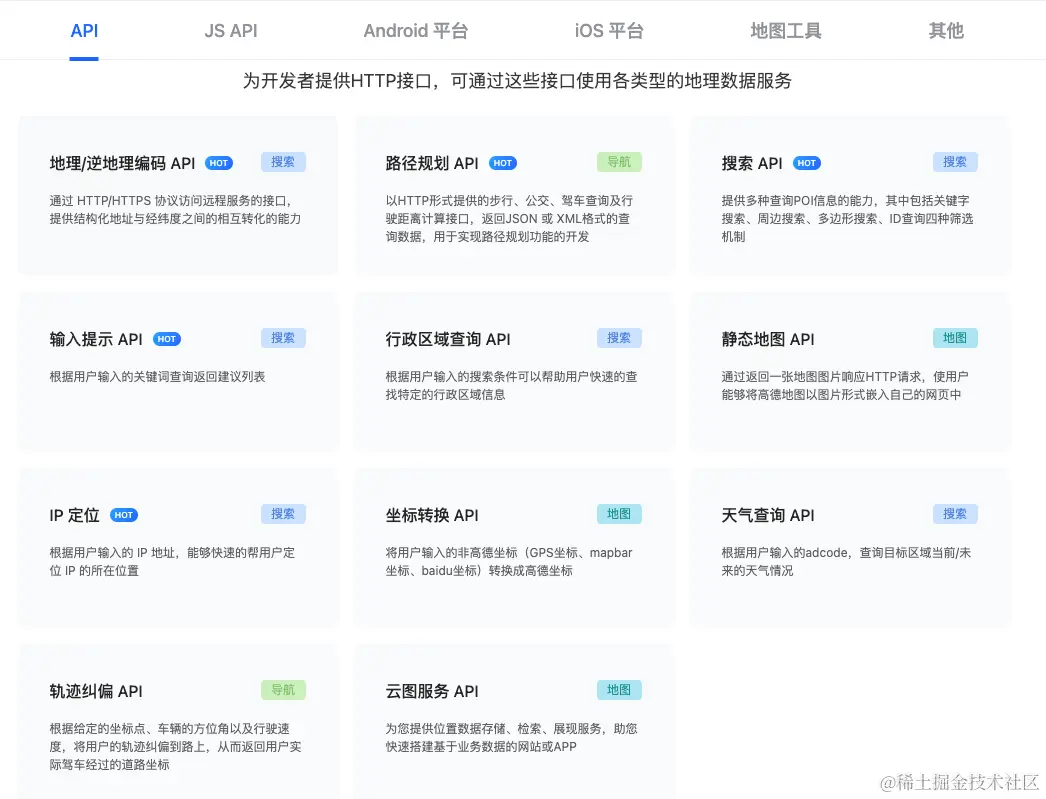Image resolution: width=1046 pixels, height=799 pixels.
Task: Open 静态地图 API card title
Action: (x=768, y=339)
